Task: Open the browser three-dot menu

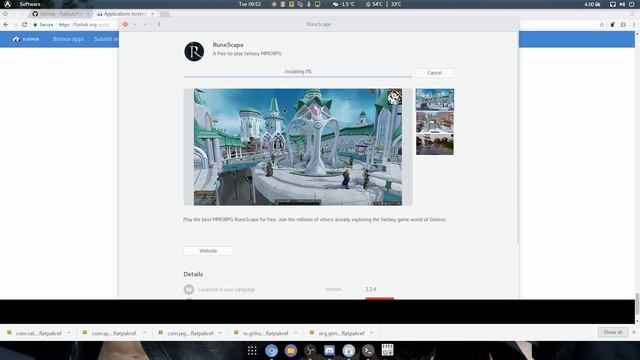Action: 634,24
